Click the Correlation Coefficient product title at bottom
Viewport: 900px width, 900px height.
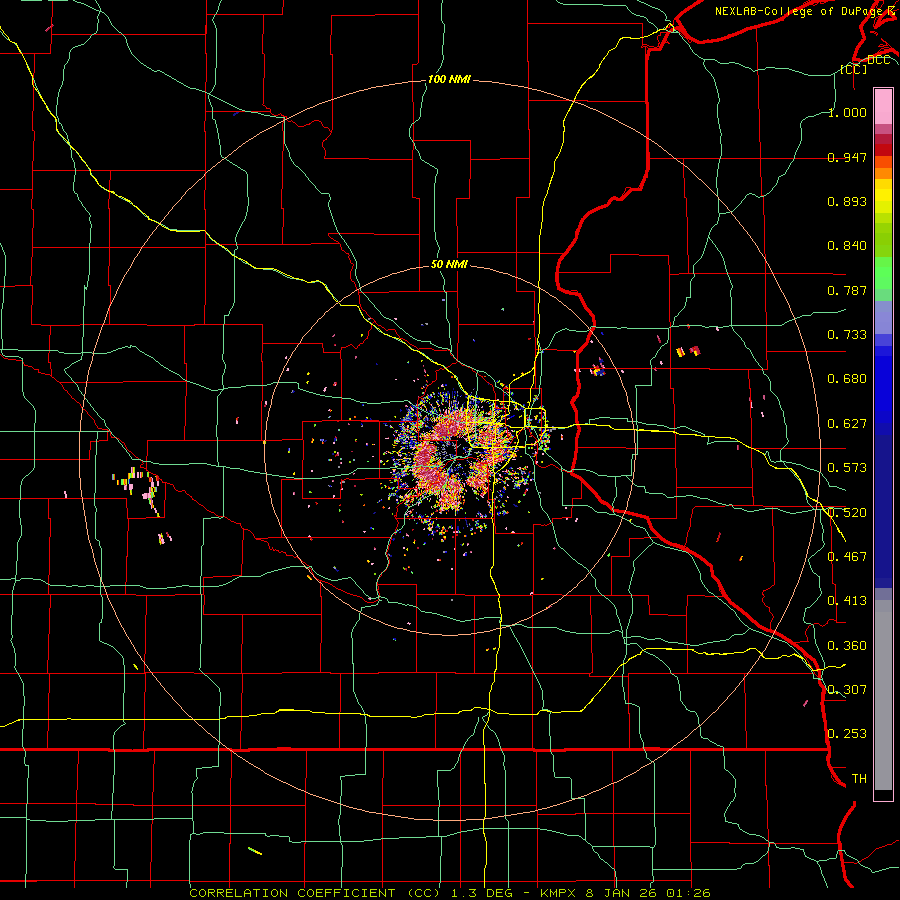pyautogui.click(x=450, y=893)
